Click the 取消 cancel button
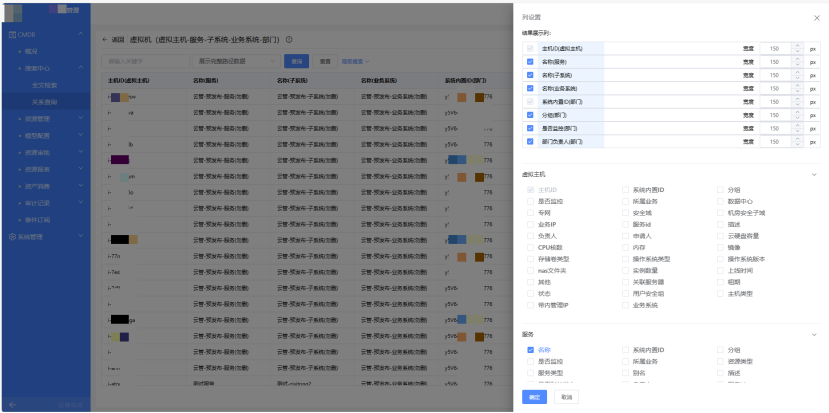Viewport: 829px width, 413px height. [x=566, y=397]
